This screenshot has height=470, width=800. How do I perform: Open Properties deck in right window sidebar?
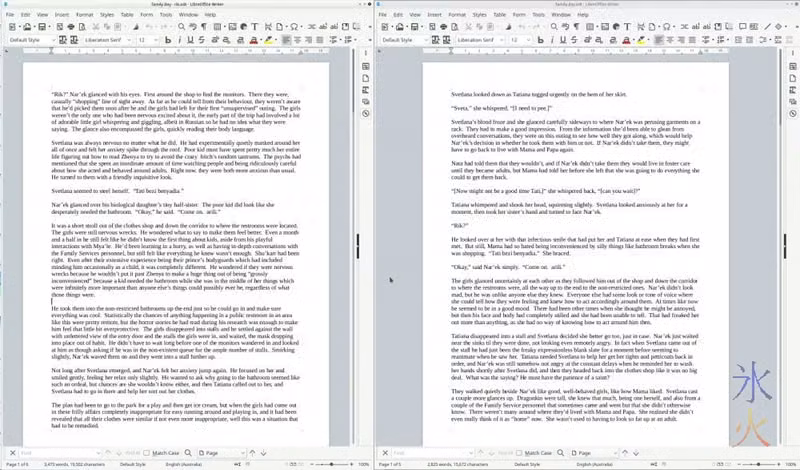(792, 66)
